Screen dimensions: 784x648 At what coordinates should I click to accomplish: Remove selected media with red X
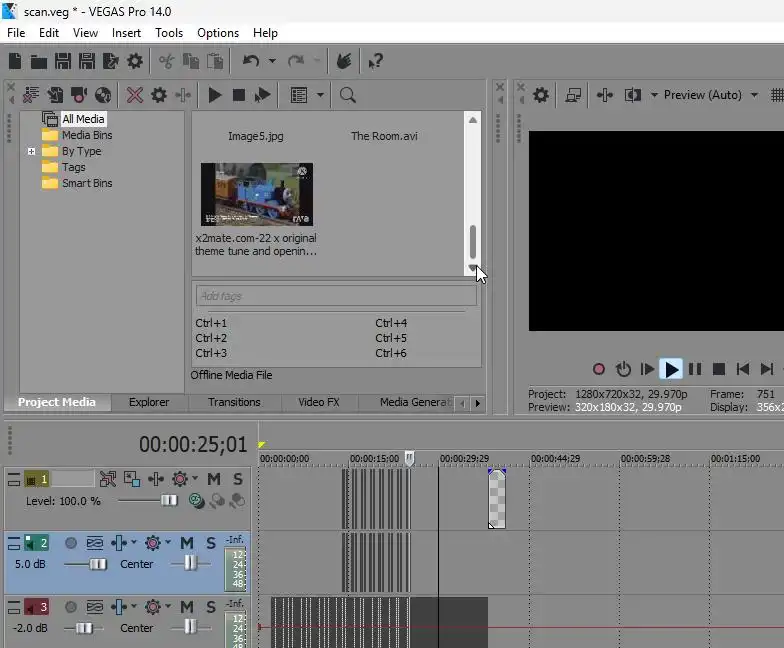134,95
